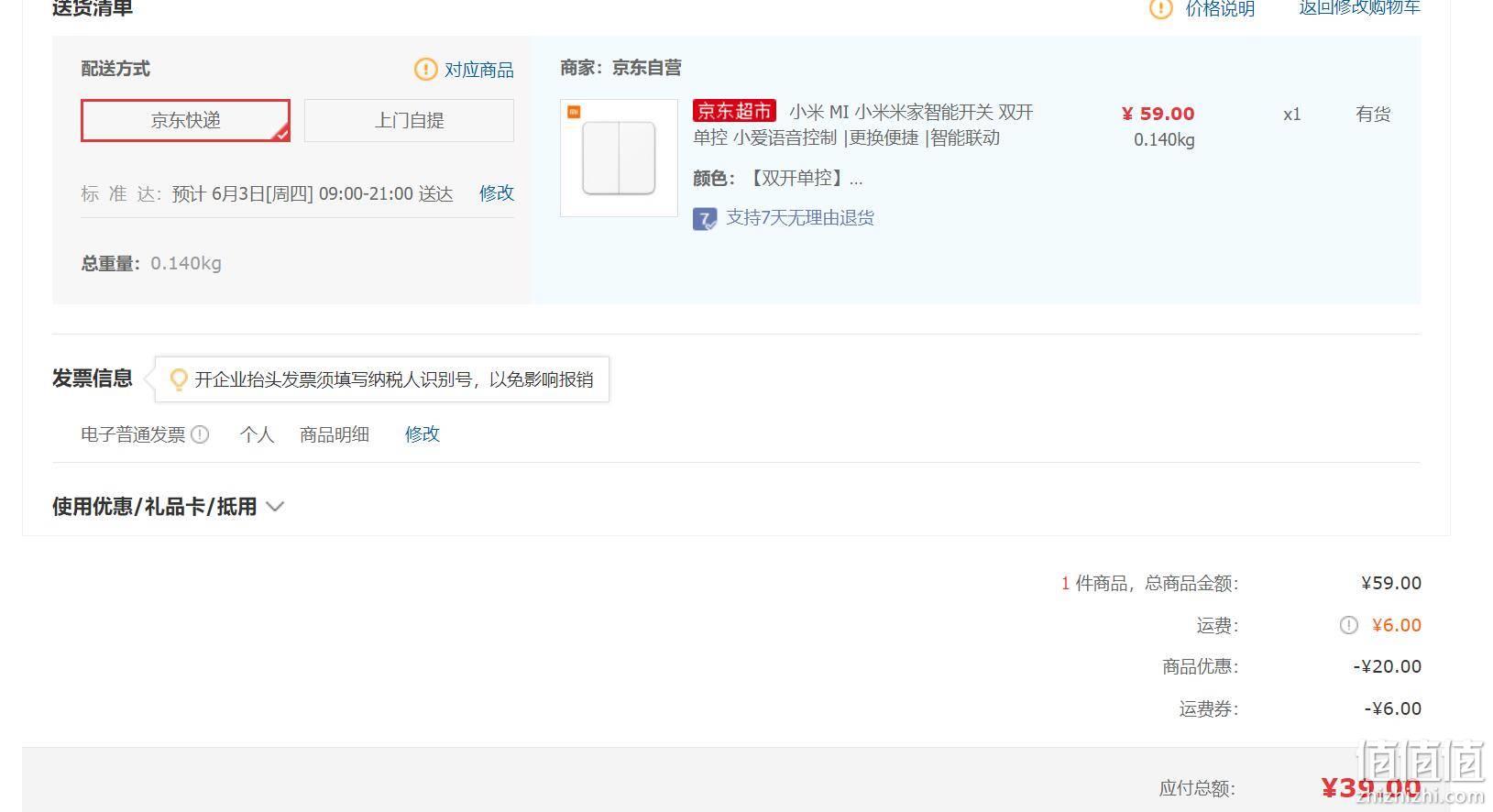Click the 总商品金额 ¥59.00 amount

[1391, 584]
